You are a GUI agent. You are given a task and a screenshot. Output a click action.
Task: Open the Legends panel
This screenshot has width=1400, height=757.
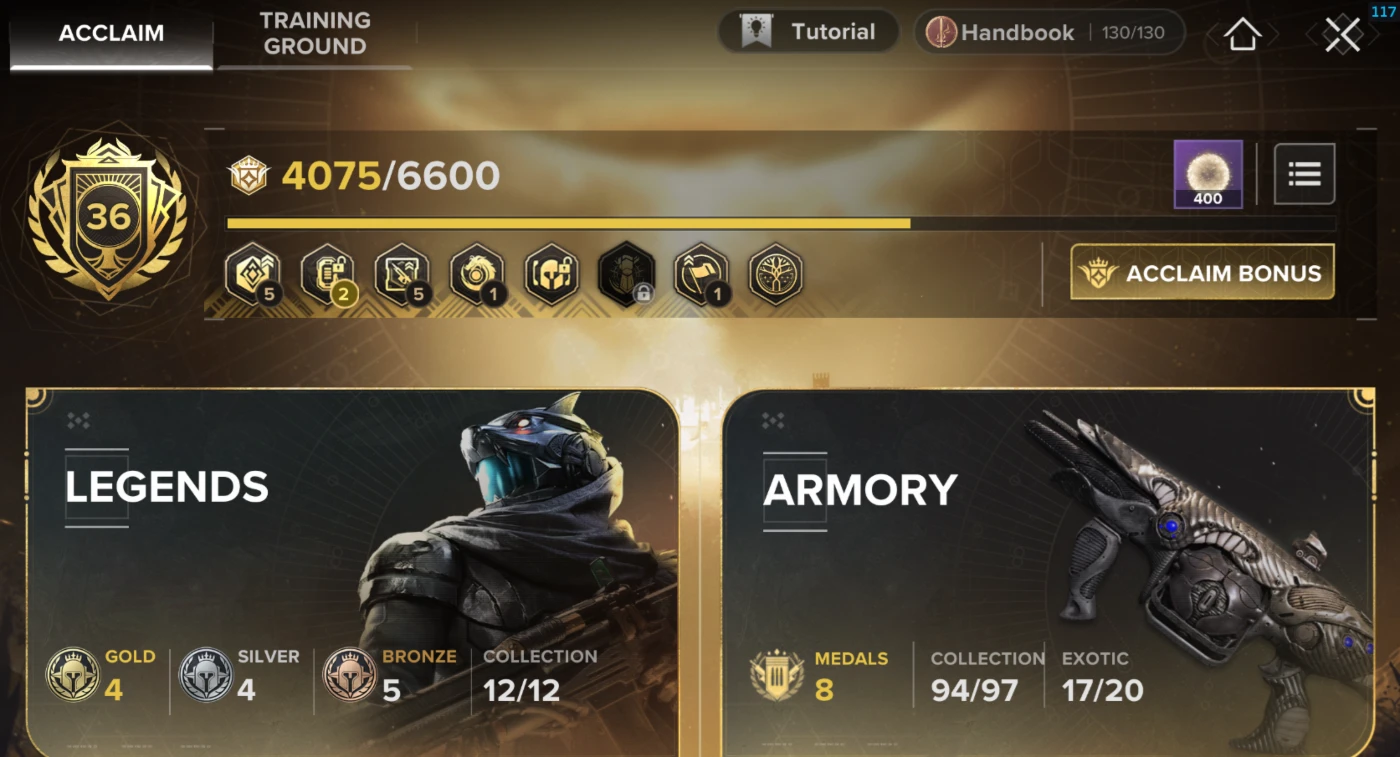tap(352, 572)
